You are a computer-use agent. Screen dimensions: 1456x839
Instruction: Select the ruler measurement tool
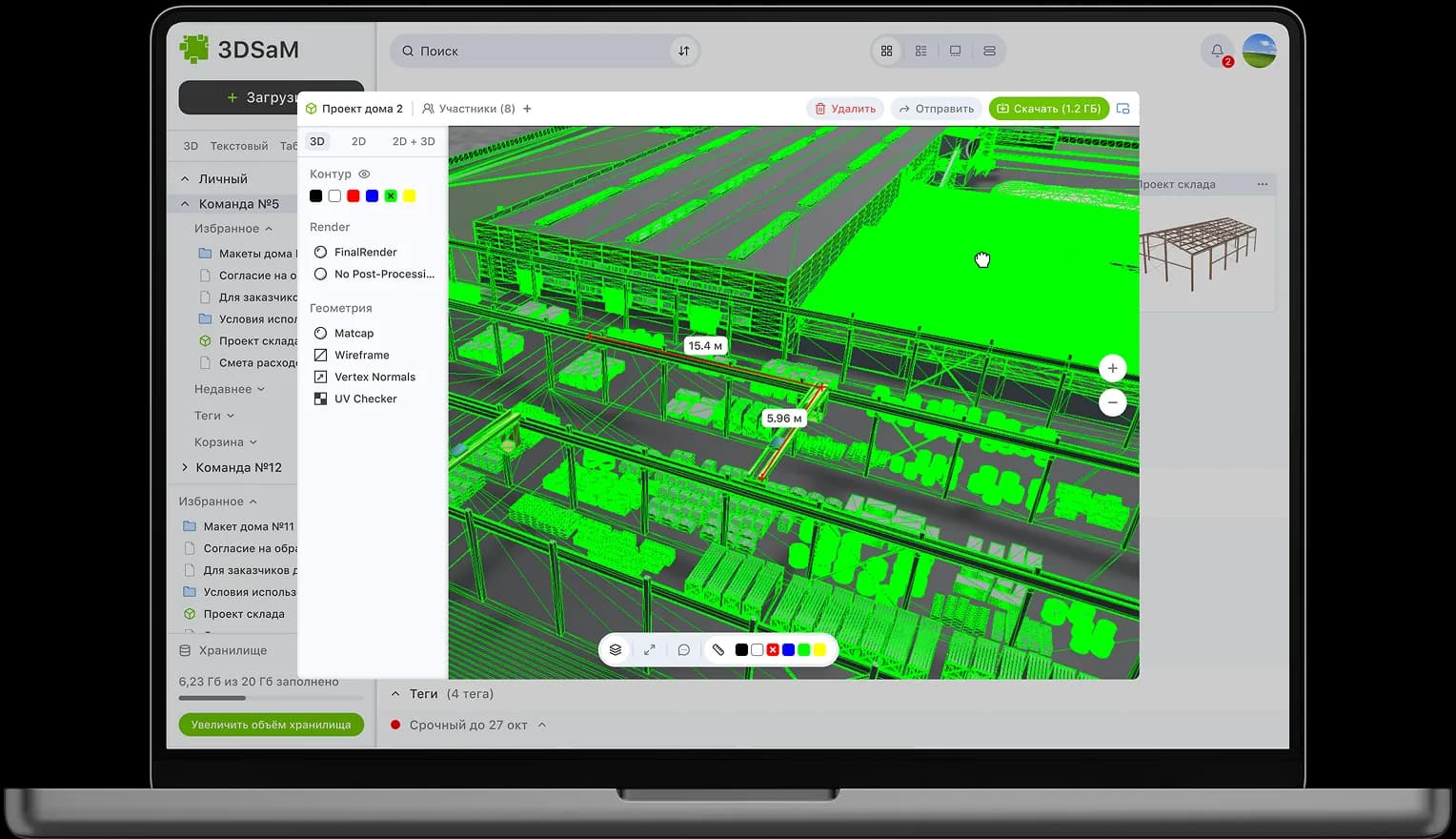[718, 650]
